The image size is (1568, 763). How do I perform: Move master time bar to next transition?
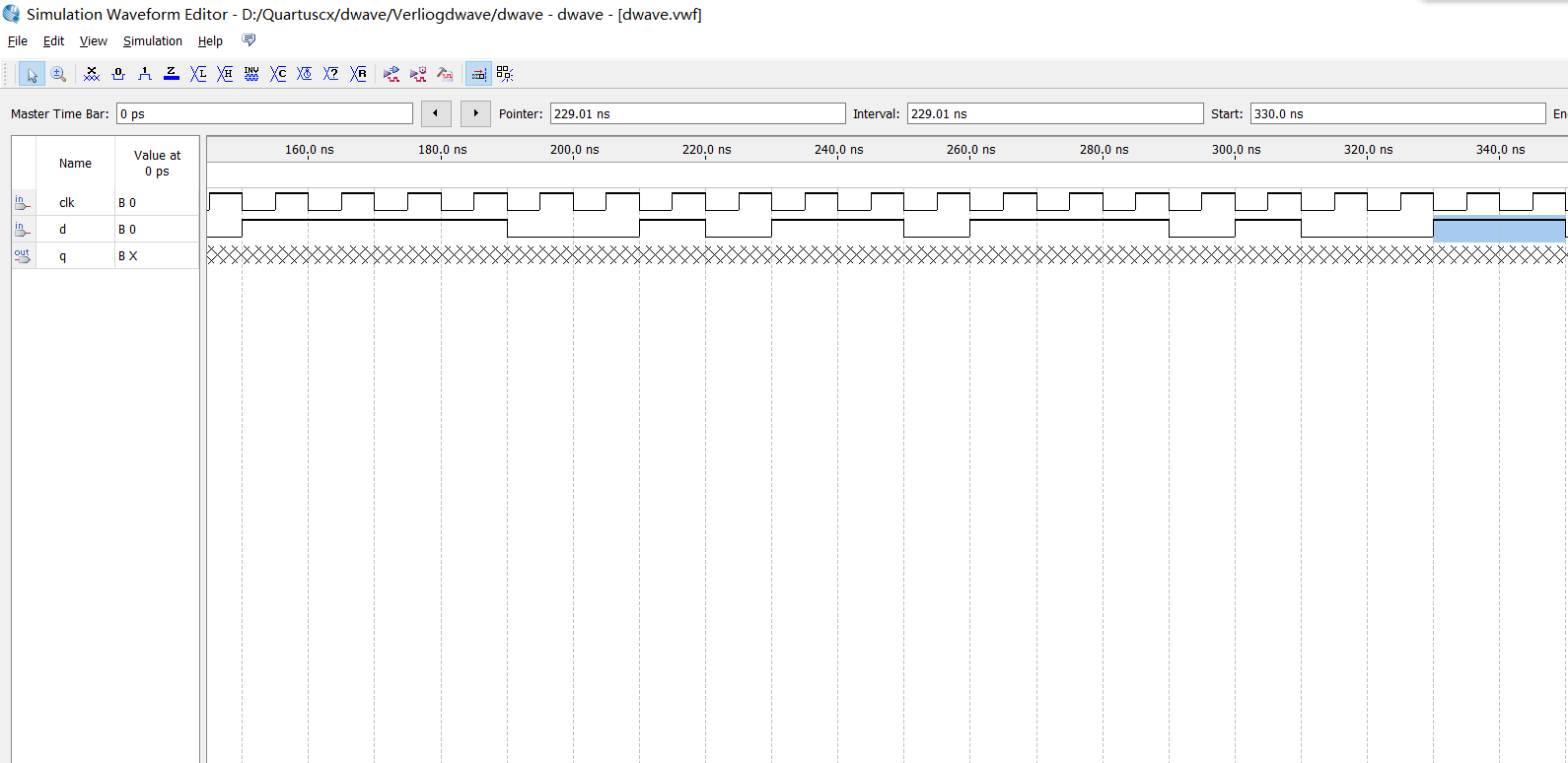(475, 113)
